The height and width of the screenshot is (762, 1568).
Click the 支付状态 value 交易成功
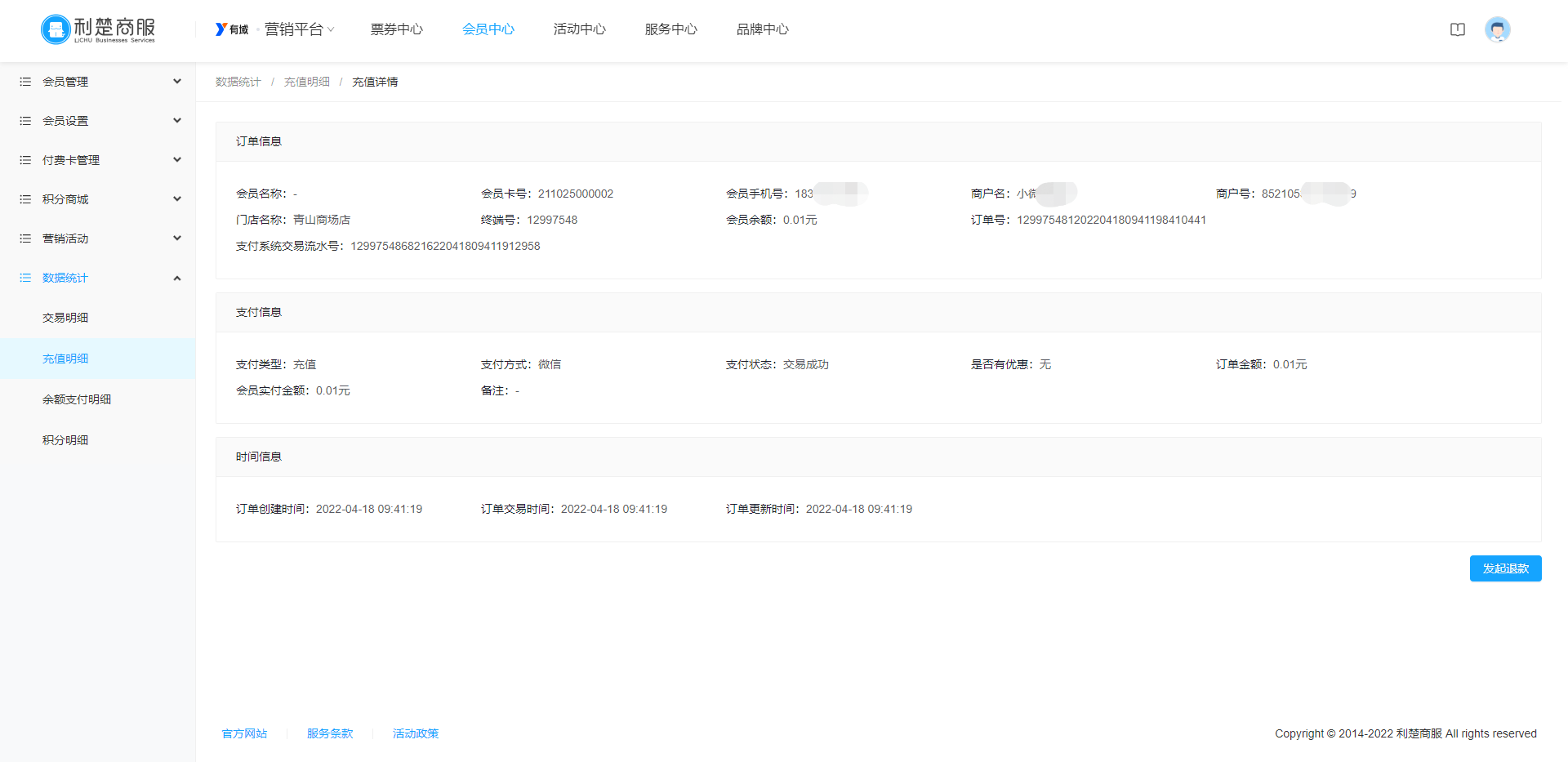[806, 364]
